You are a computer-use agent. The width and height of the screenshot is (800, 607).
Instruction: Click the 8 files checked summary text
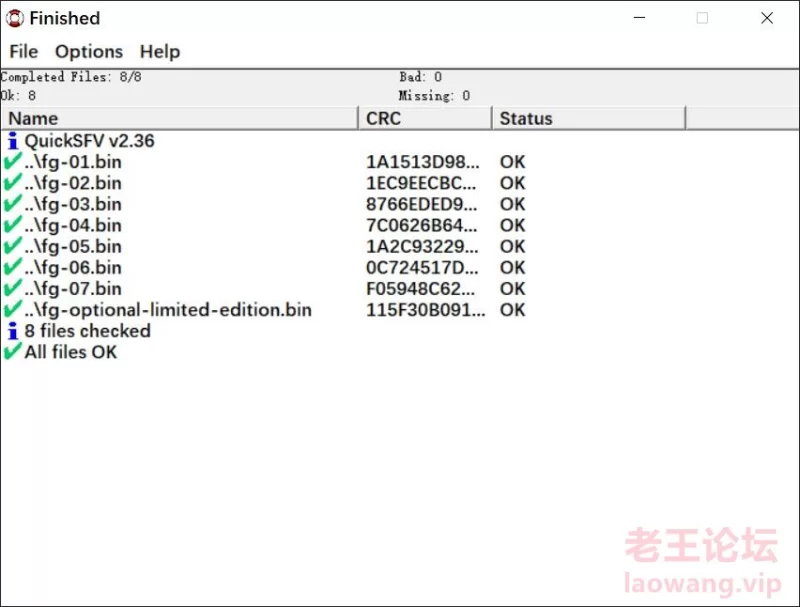[x=87, y=331]
